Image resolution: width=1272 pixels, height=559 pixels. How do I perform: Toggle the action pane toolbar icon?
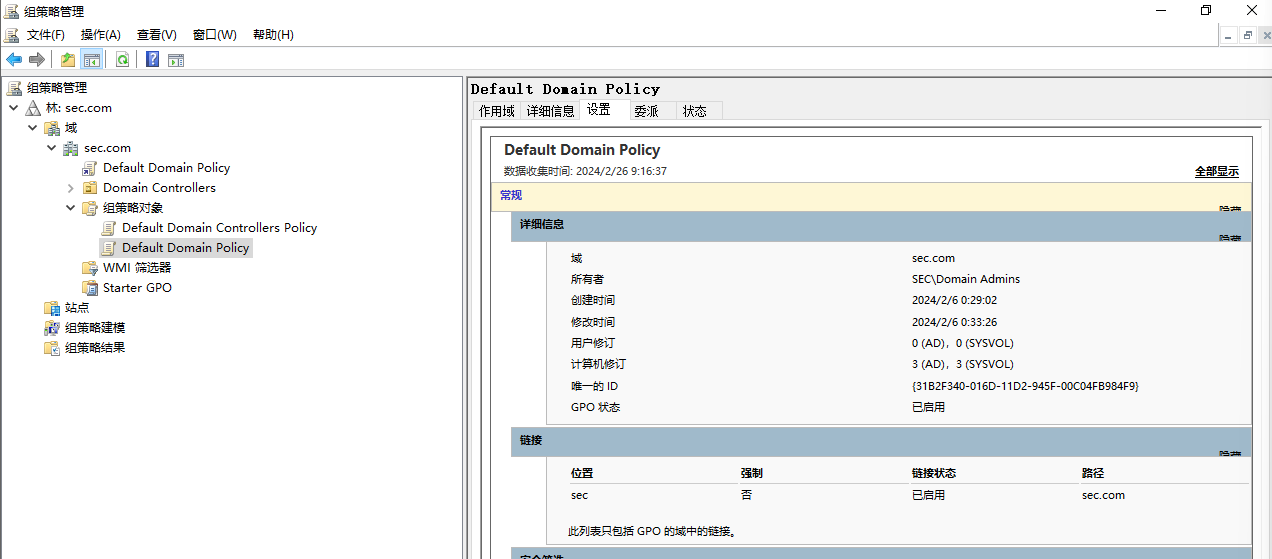click(176, 60)
